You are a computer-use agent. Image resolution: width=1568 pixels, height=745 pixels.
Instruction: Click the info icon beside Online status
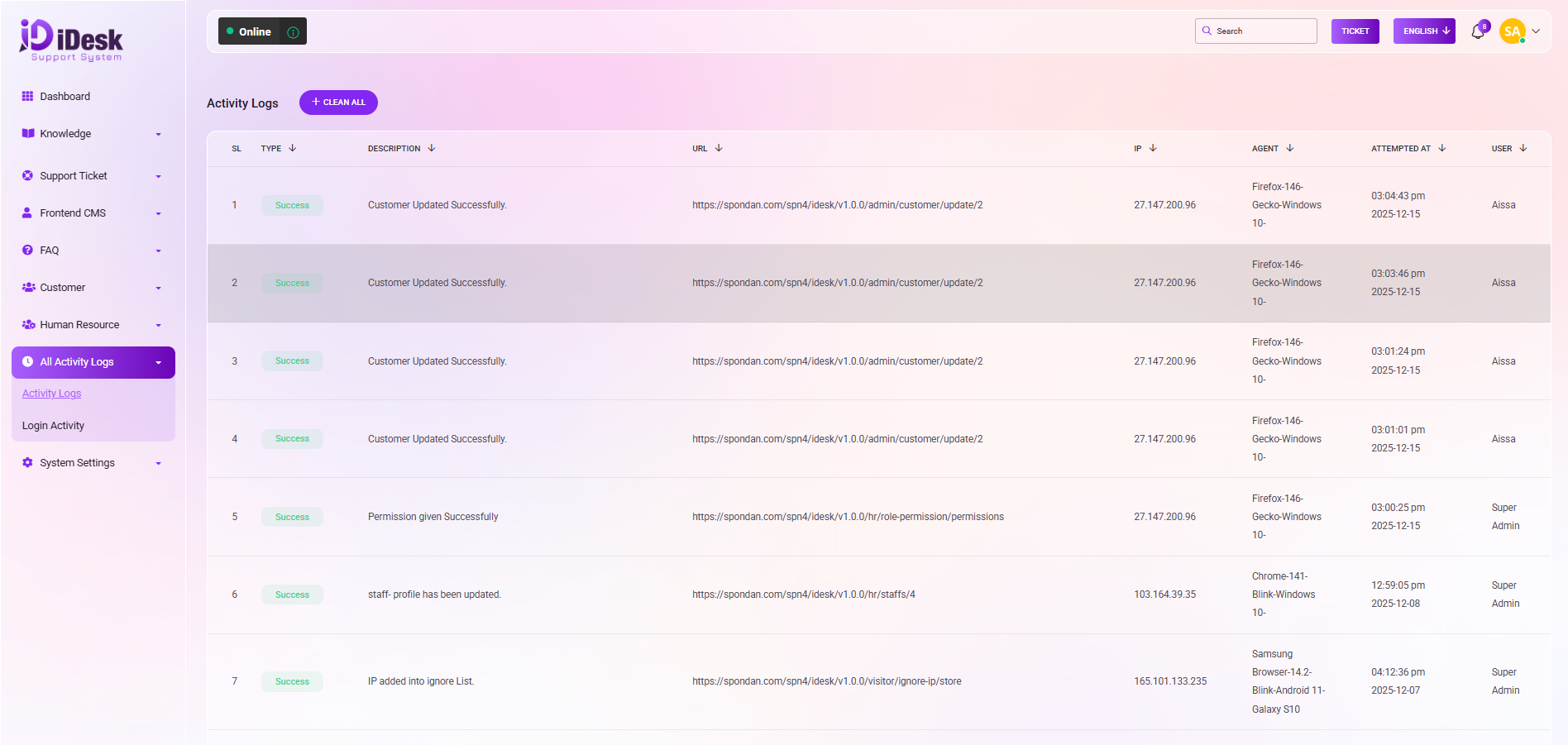(x=293, y=32)
